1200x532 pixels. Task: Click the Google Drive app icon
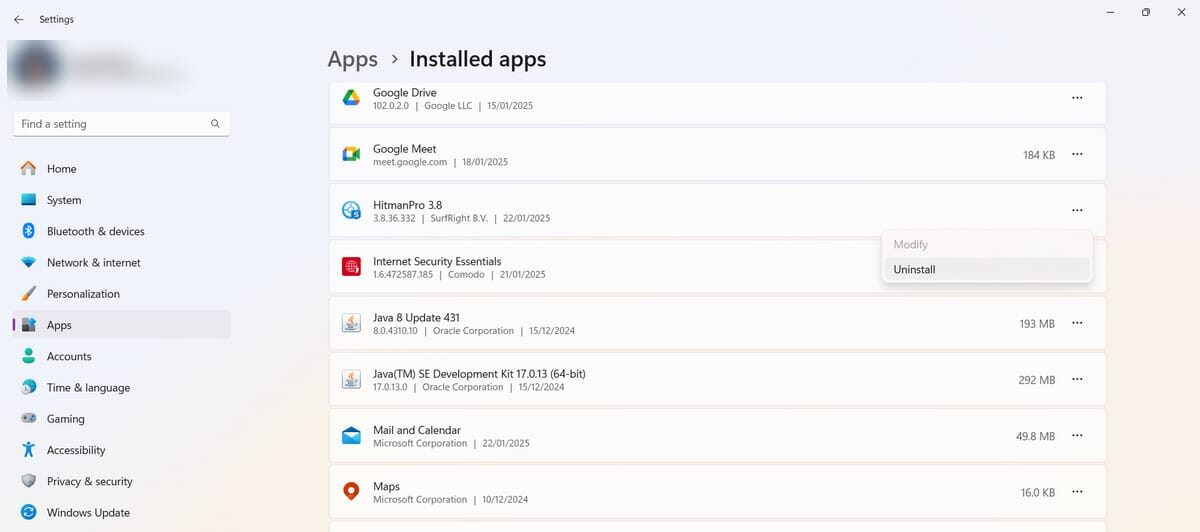pyautogui.click(x=351, y=98)
